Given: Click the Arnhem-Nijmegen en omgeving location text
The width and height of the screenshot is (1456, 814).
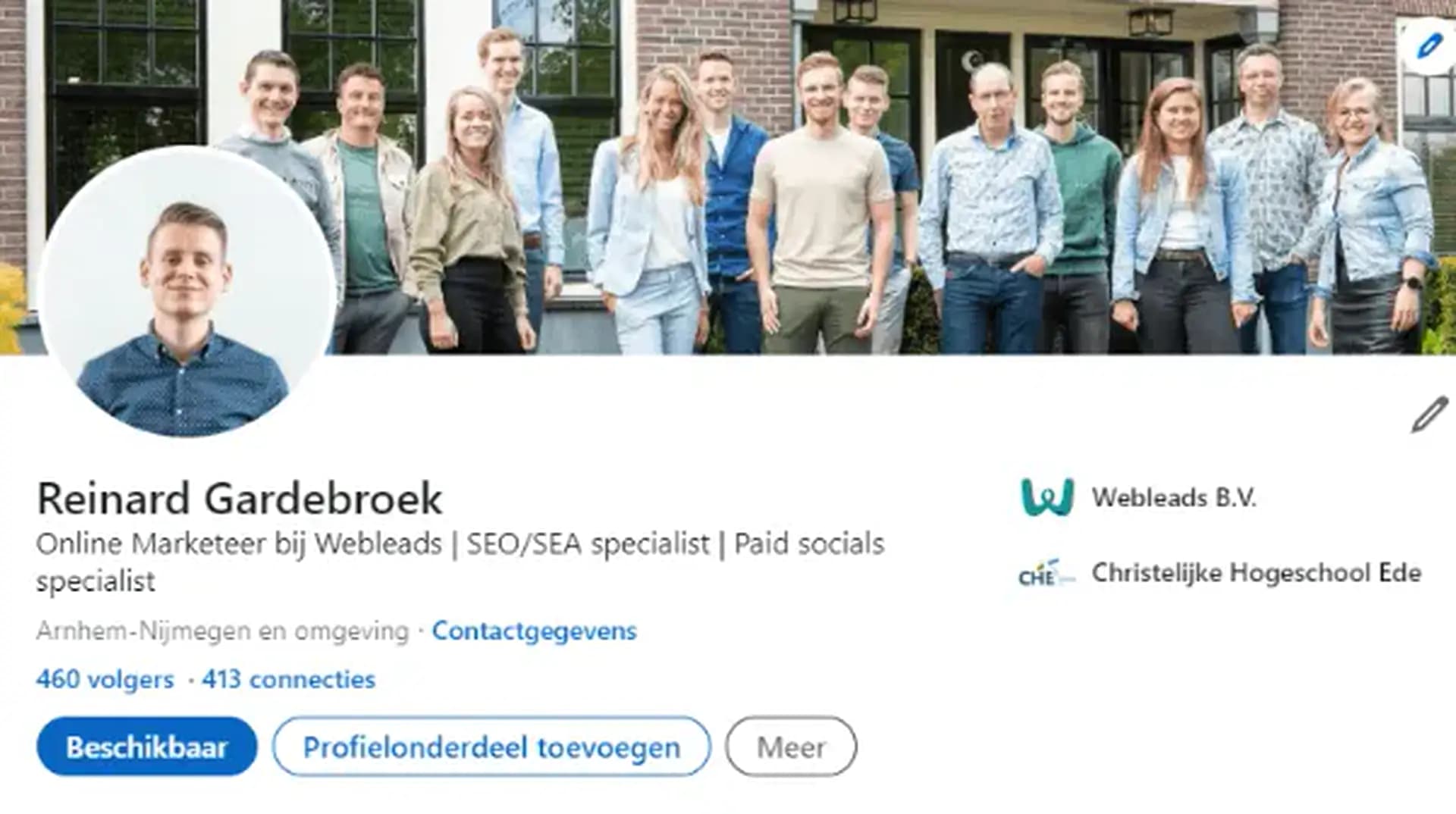Looking at the screenshot, I should 222,631.
